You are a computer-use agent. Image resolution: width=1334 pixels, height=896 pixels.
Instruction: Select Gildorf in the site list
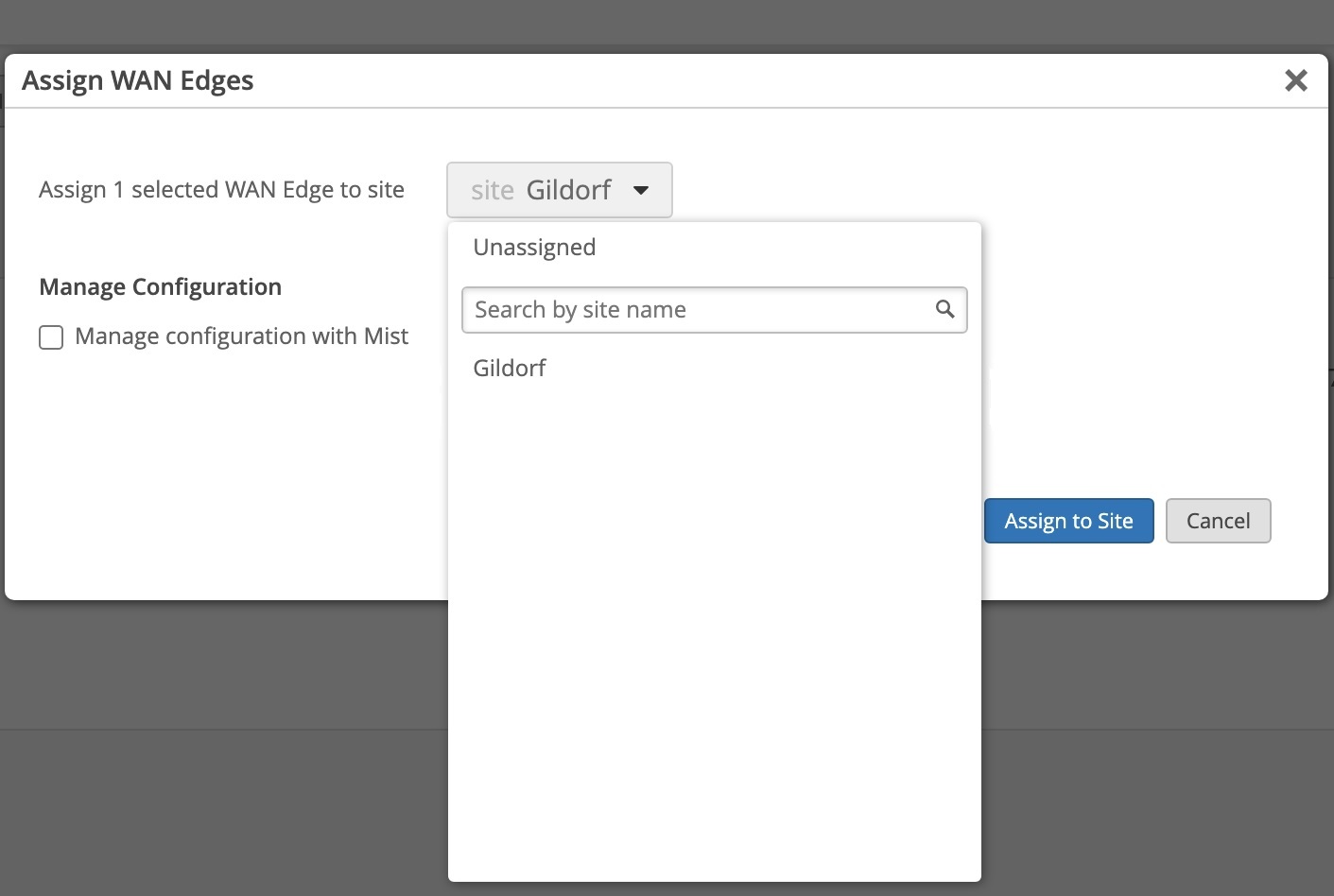(x=510, y=369)
